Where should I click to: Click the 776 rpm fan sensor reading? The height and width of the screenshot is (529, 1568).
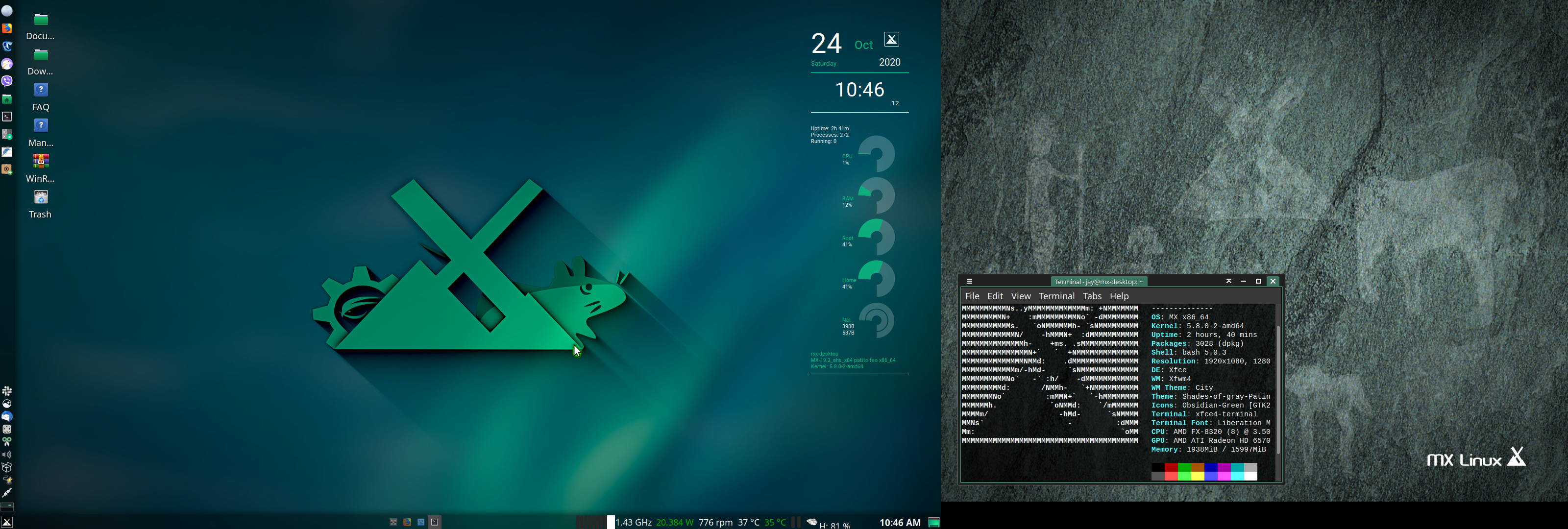click(x=715, y=523)
